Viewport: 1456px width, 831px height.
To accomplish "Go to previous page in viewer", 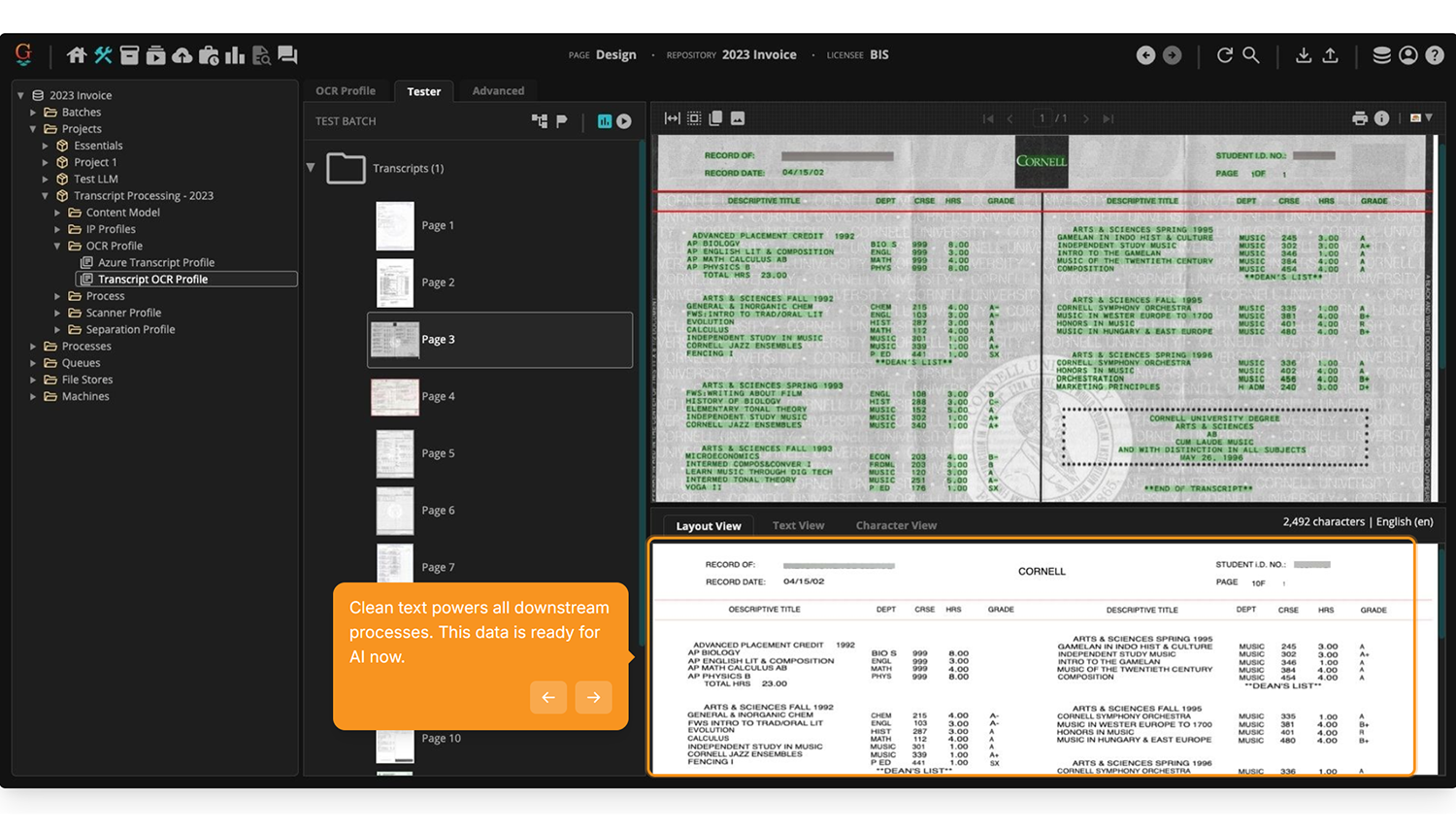I will point(1010,118).
